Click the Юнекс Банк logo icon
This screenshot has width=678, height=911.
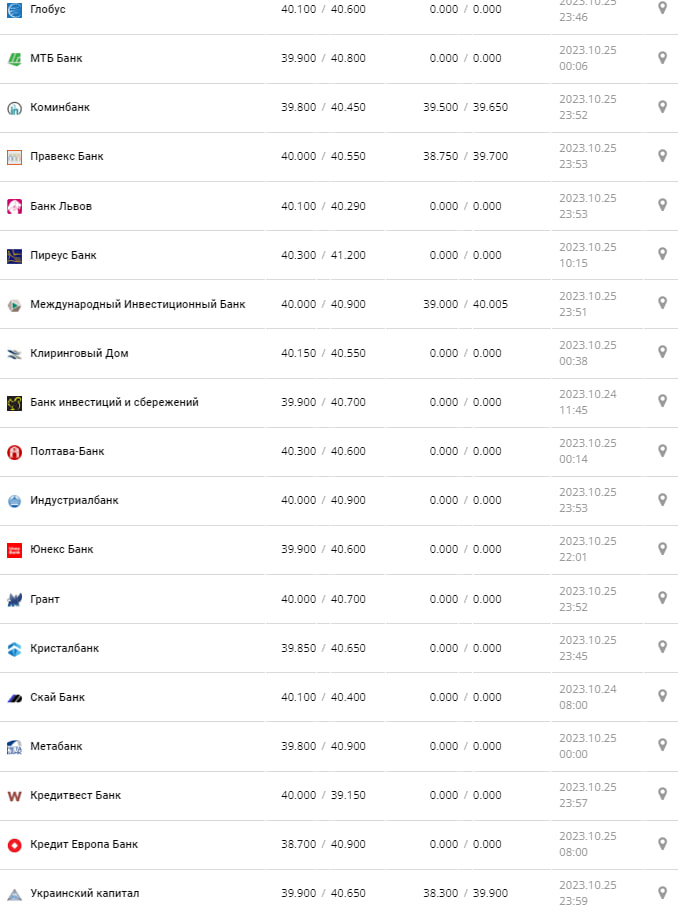[x=14, y=550]
